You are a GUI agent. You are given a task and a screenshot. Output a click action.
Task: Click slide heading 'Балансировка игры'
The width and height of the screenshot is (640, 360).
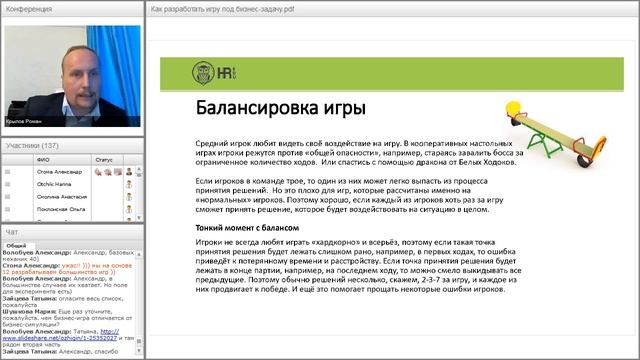point(280,108)
